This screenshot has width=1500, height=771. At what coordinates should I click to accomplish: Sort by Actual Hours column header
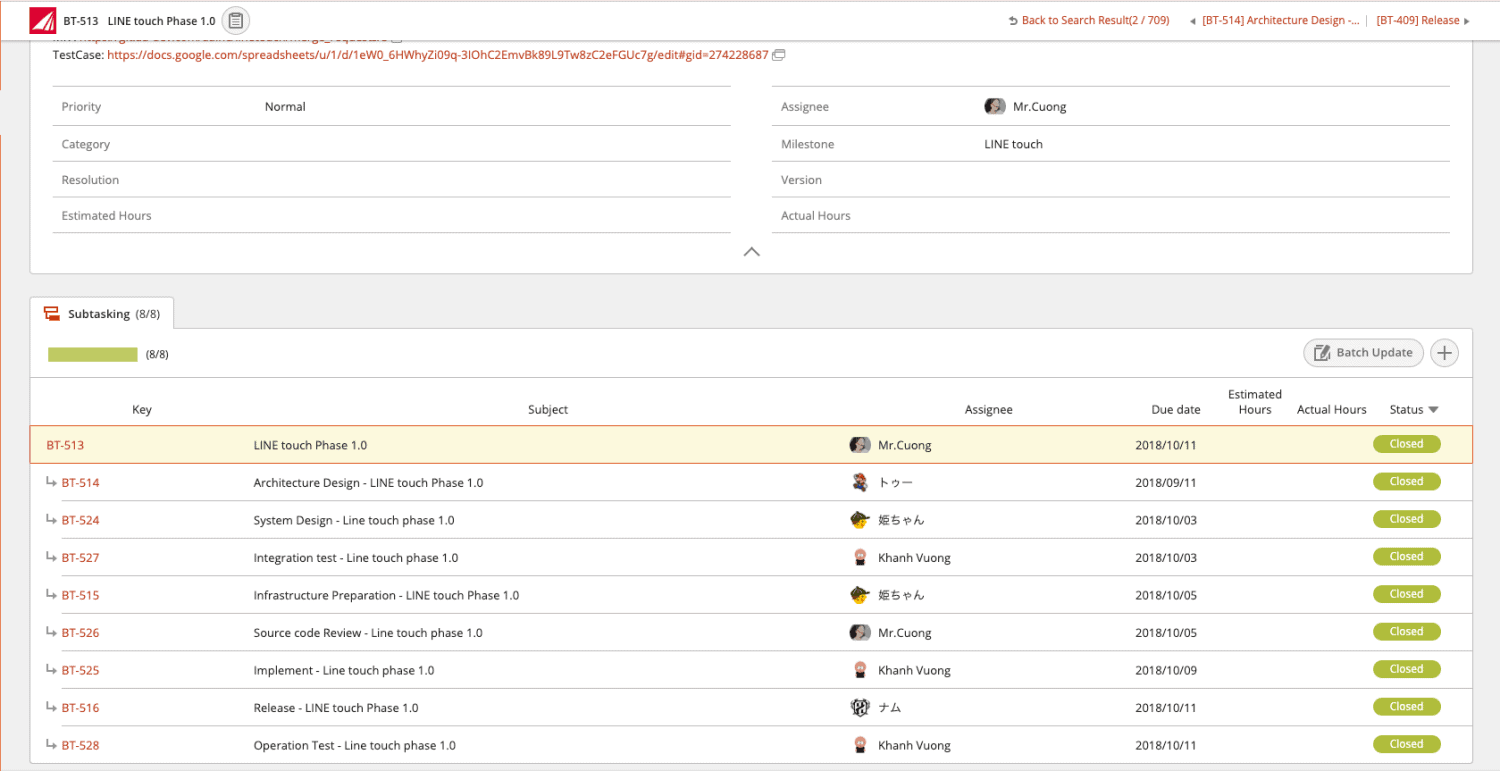(x=1331, y=410)
